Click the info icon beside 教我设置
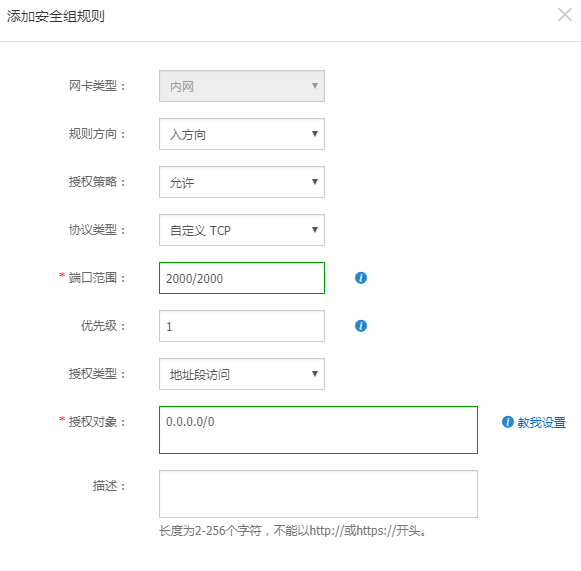The image size is (581, 571). point(508,422)
